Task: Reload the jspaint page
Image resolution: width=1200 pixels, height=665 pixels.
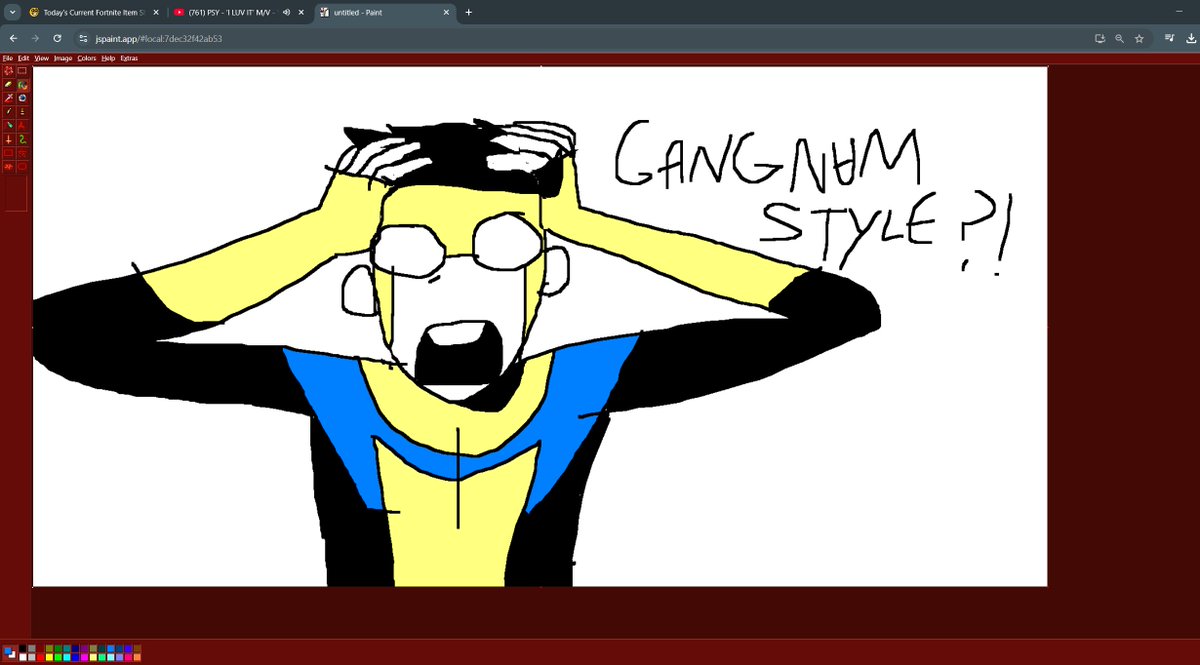Action: pyautogui.click(x=57, y=38)
